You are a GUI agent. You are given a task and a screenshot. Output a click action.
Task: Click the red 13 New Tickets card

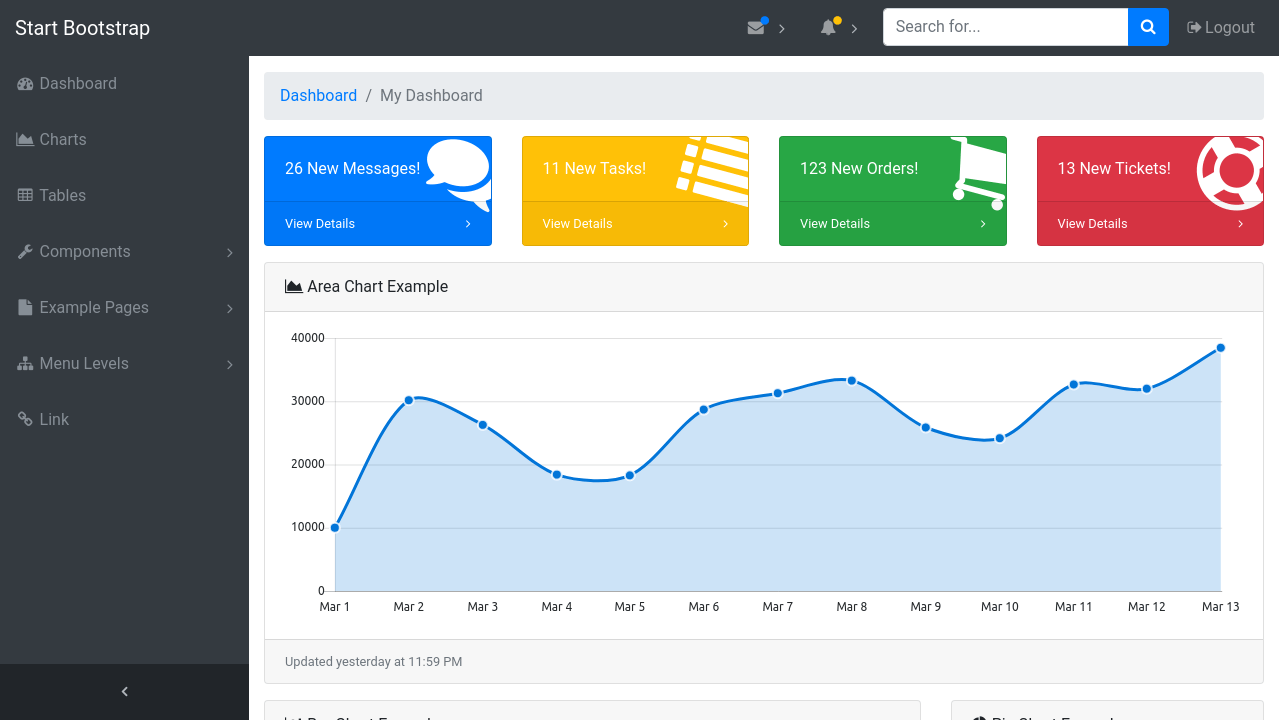coord(1149,169)
